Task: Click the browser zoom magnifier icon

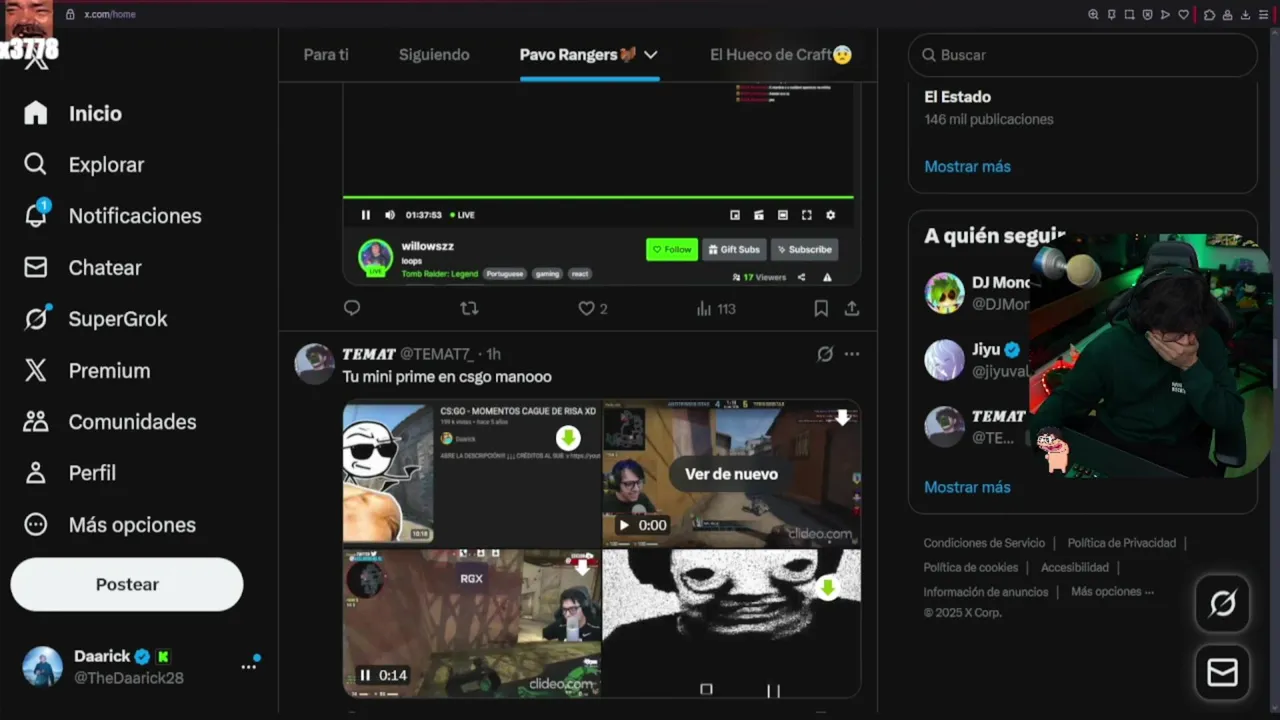Action: click(1093, 14)
